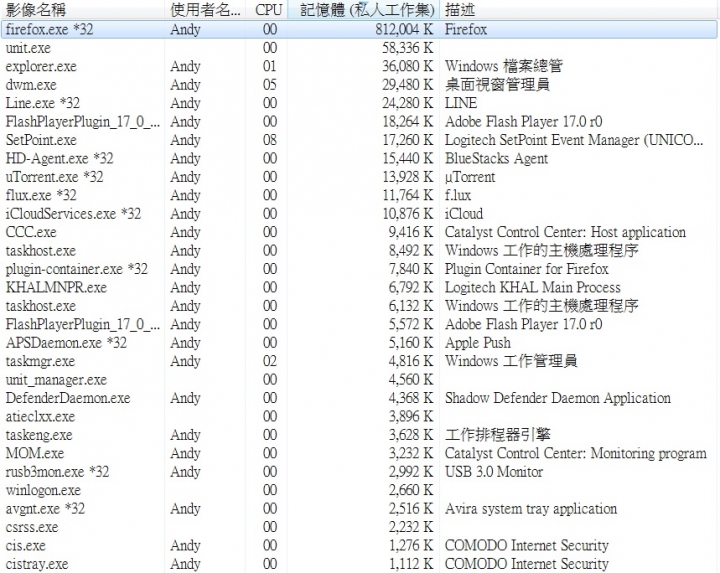The image size is (720, 573).
Task: Click the LINE description cell
Action: [x=461, y=103]
